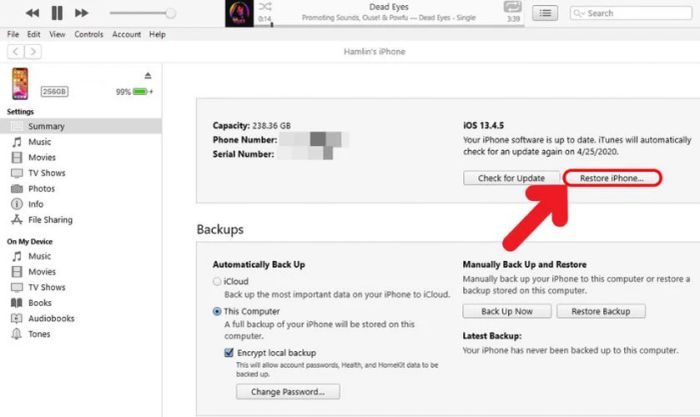The width and height of the screenshot is (700, 417).
Task: Click the Serial Number label
Action: point(243,154)
